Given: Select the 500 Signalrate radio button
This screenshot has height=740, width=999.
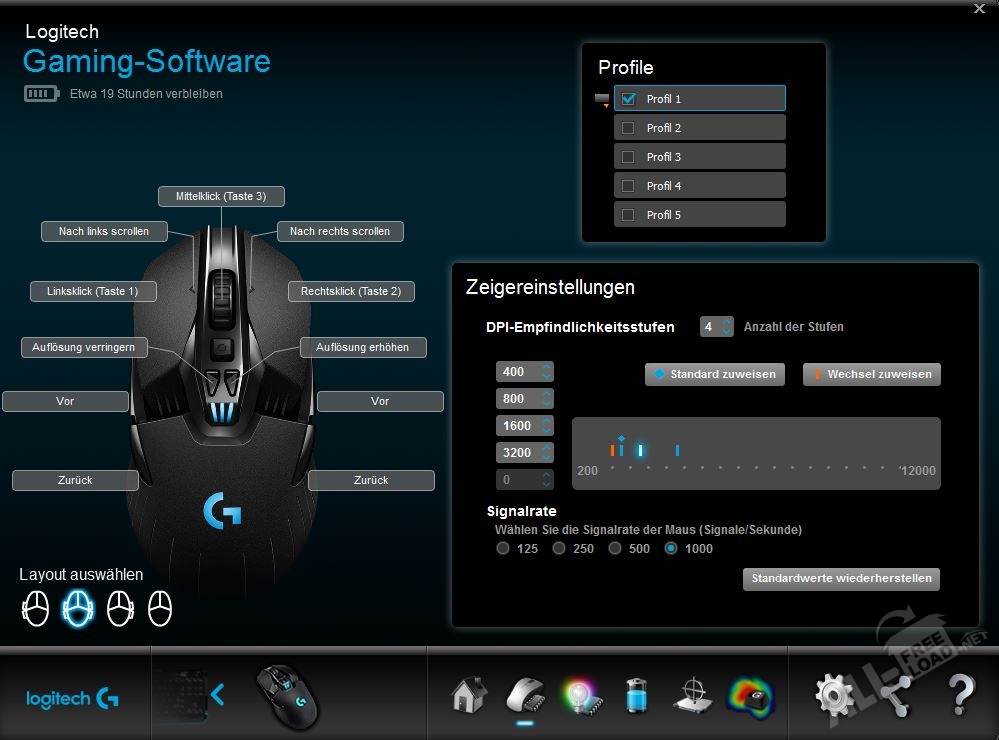Looking at the screenshot, I should (615, 548).
